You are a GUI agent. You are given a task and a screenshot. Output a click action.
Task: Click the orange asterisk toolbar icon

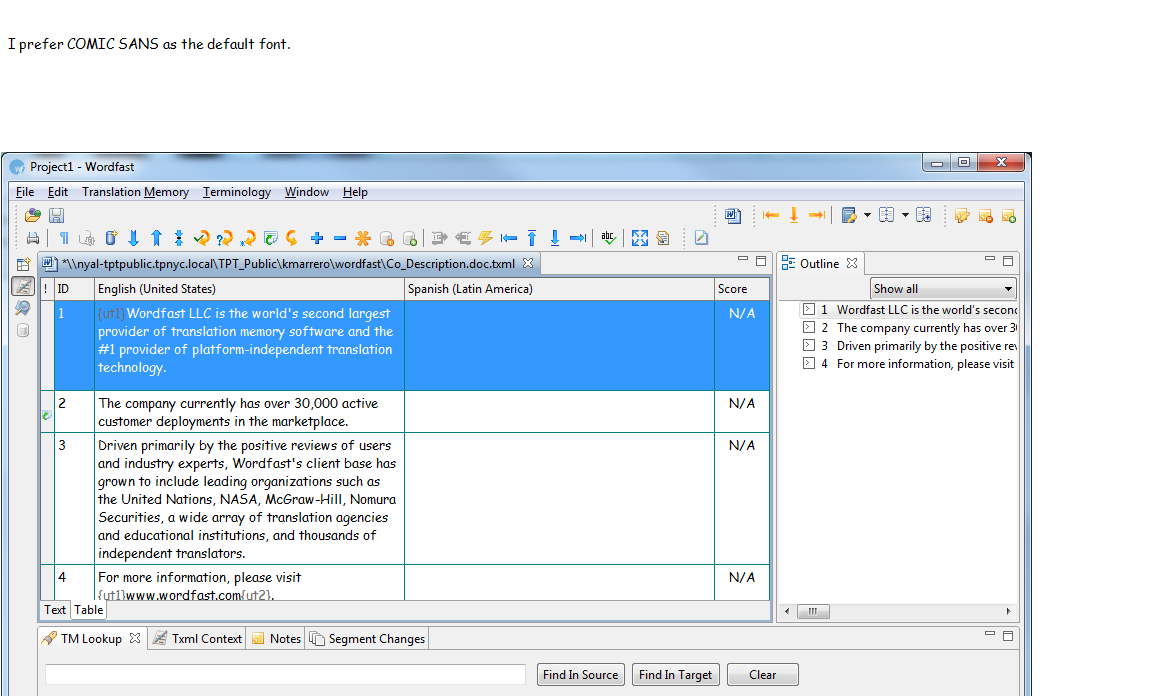pos(363,238)
